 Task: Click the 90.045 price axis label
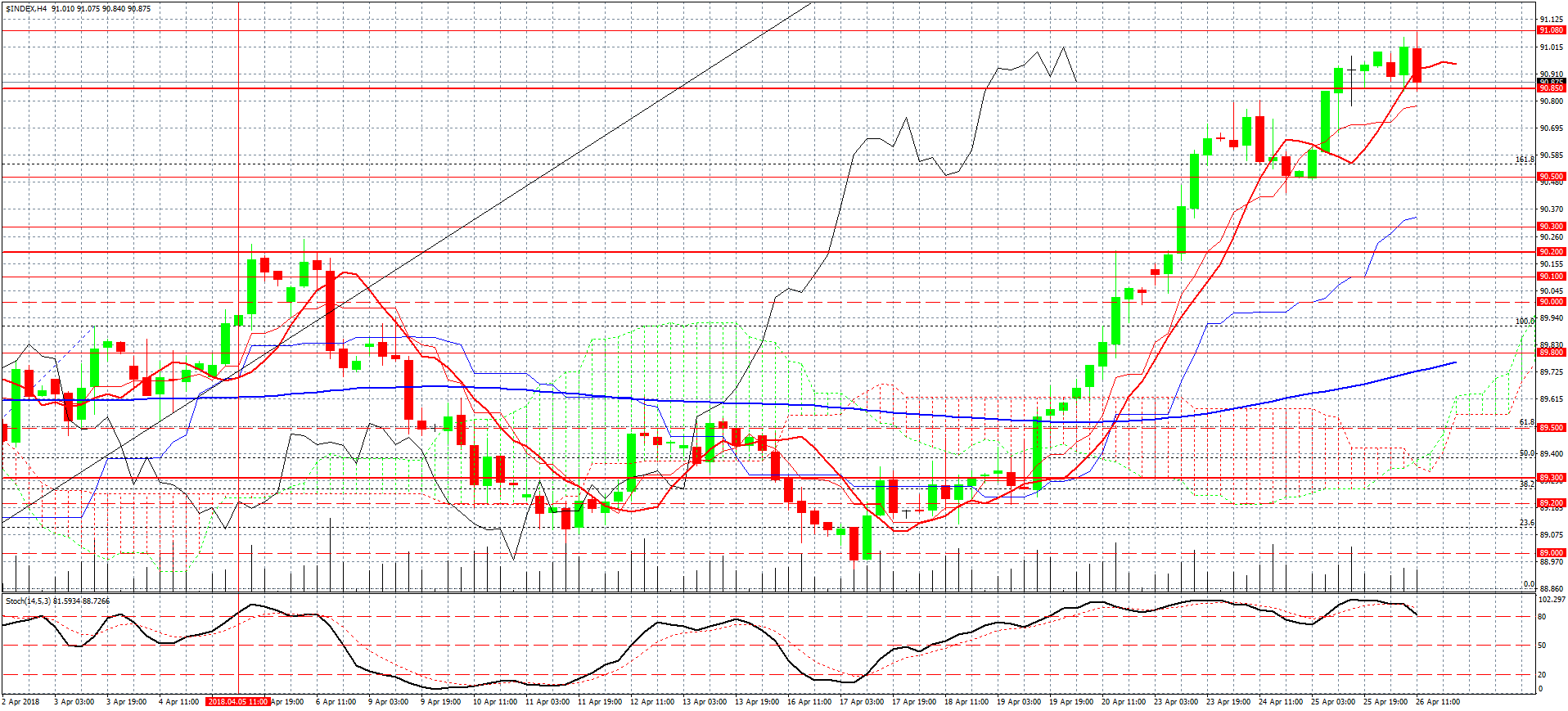click(x=1552, y=291)
